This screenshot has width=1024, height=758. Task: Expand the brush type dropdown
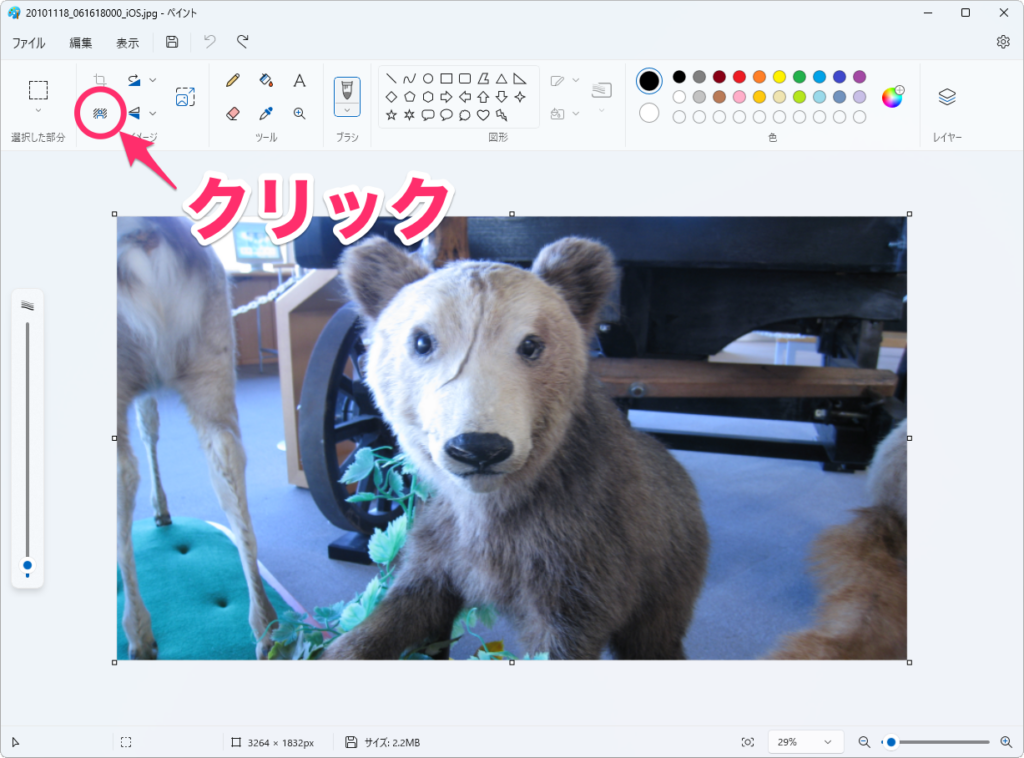pyautogui.click(x=347, y=109)
